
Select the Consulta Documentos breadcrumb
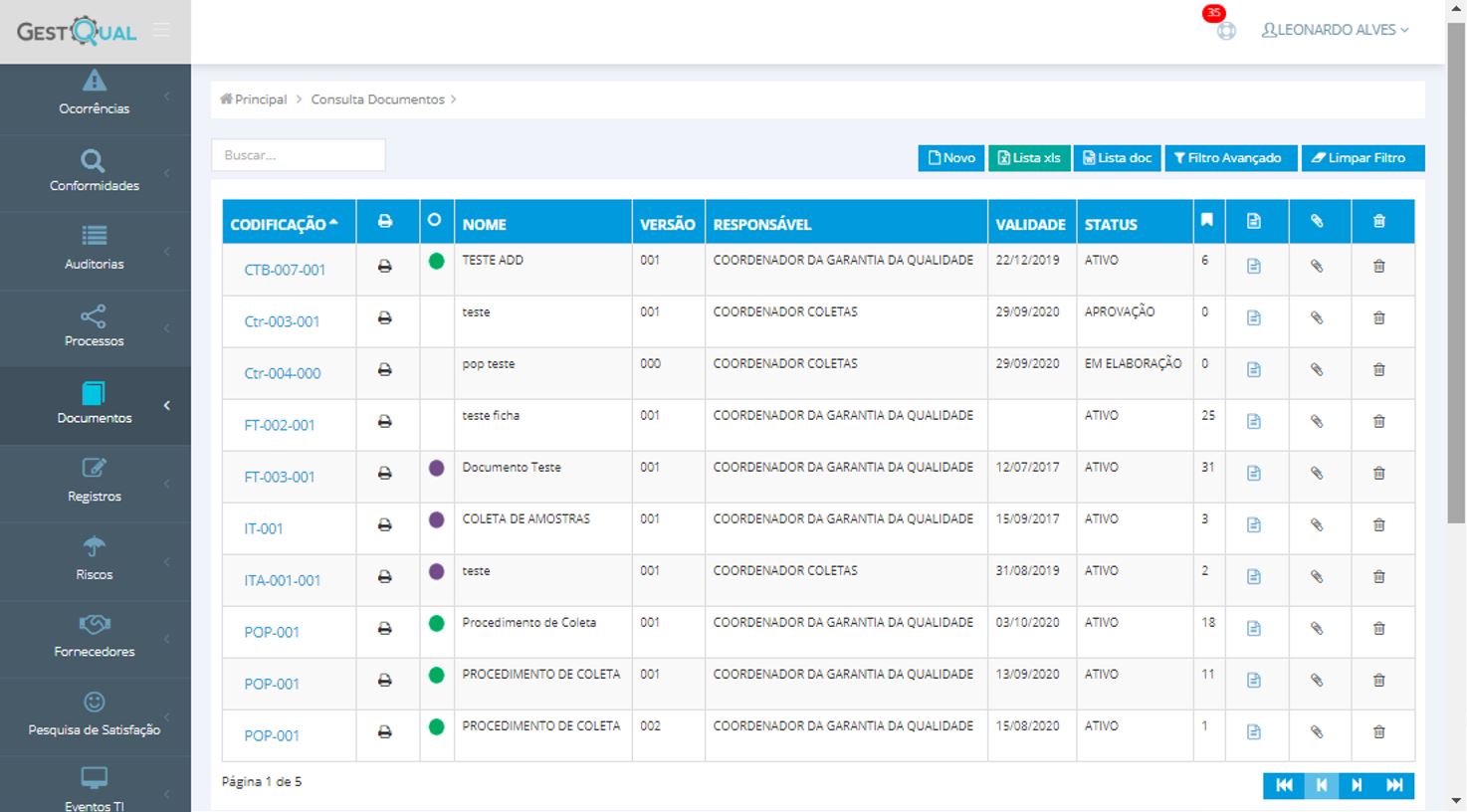pos(377,100)
